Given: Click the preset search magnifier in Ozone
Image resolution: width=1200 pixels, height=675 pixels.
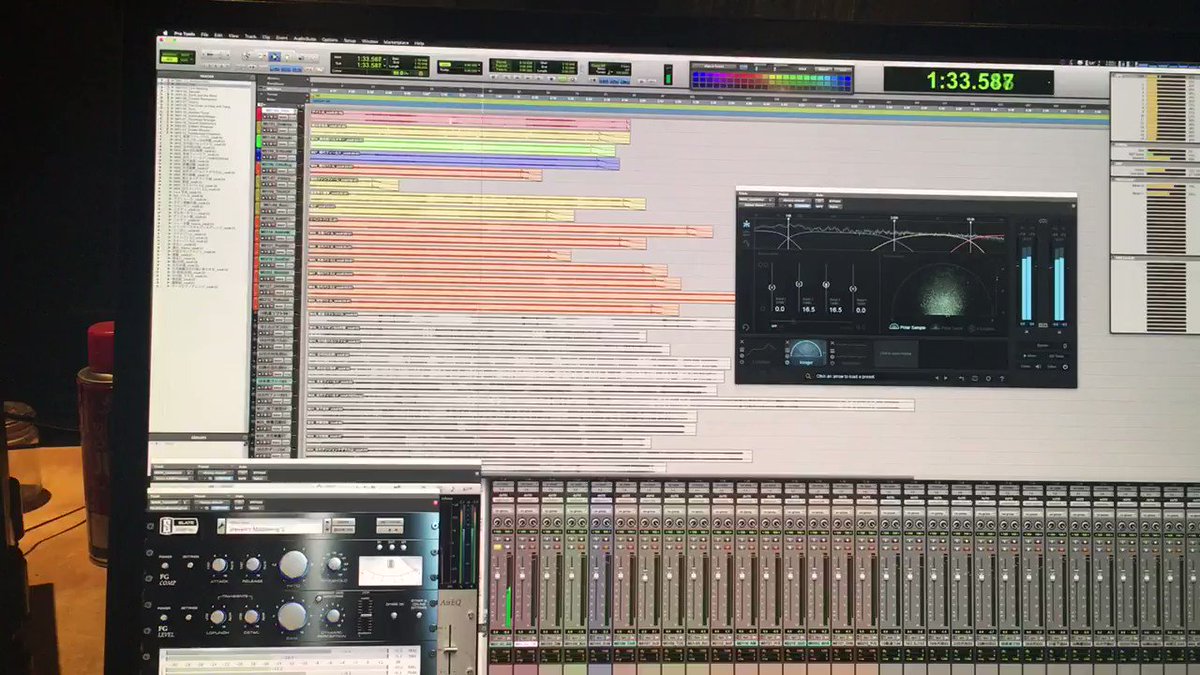Looking at the screenshot, I should [808, 377].
